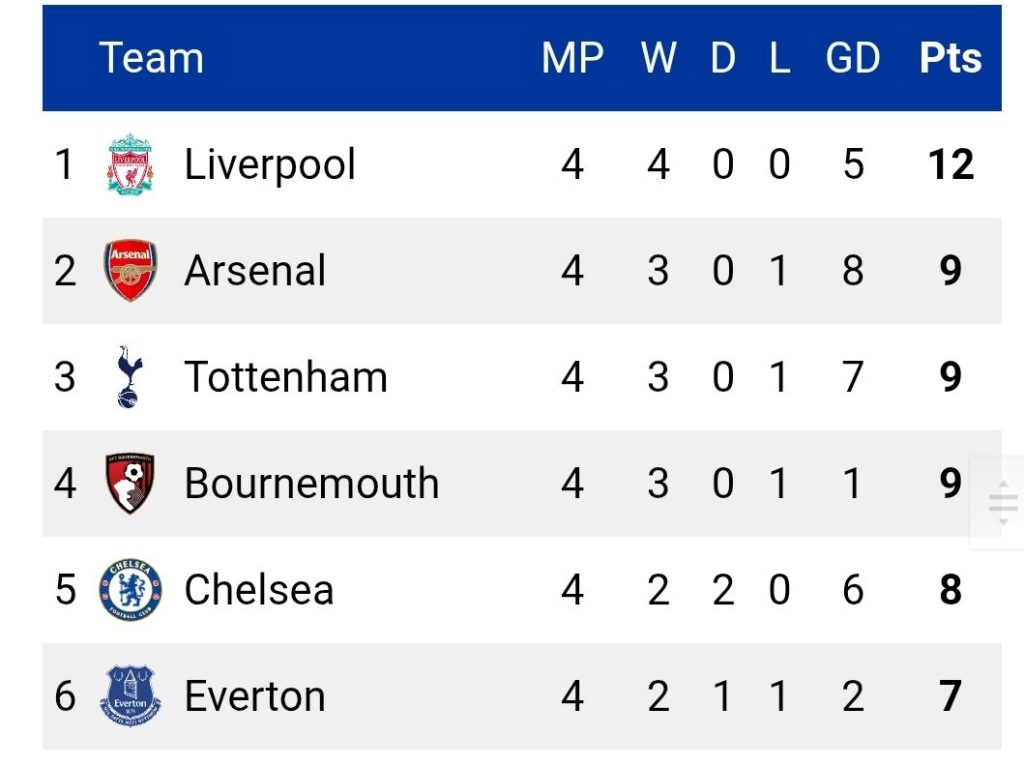Open the Everton team name
The image size is (1024, 767).
[255, 696]
